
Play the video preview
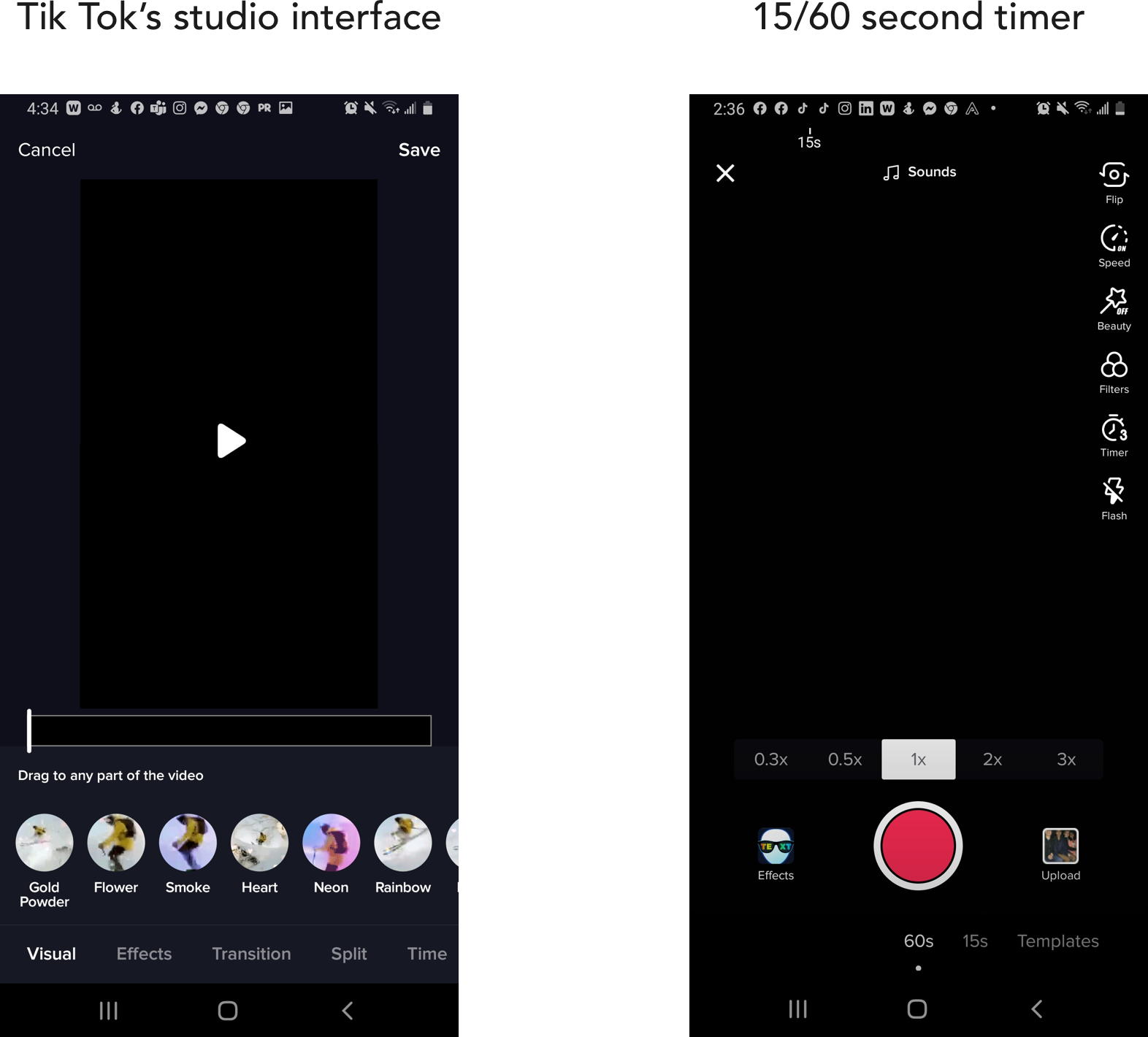(x=231, y=441)
